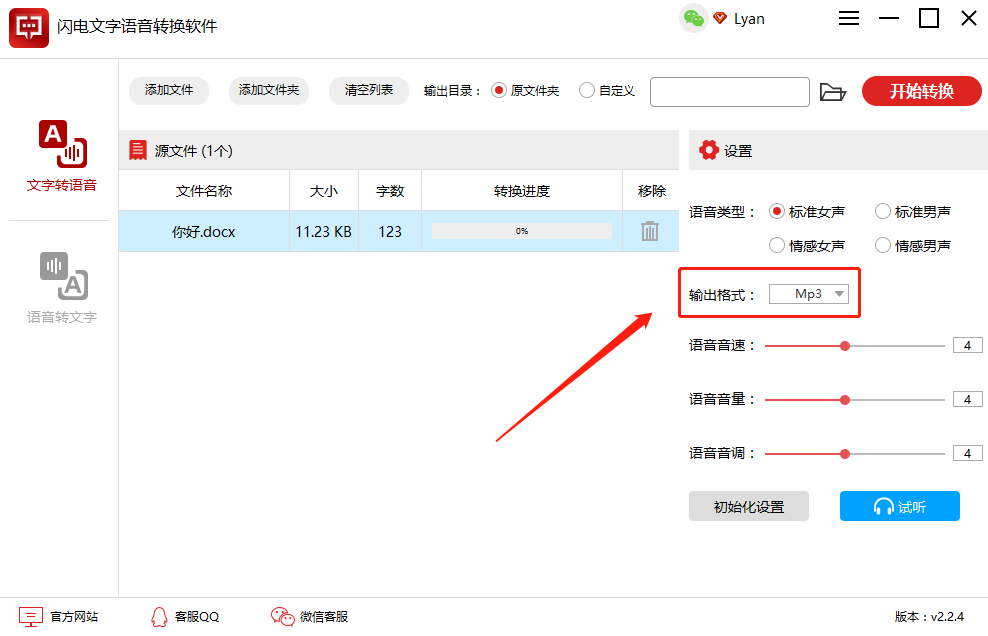Click the VIP diamond badge icon
988x636 pixels.
pos(720,18)
